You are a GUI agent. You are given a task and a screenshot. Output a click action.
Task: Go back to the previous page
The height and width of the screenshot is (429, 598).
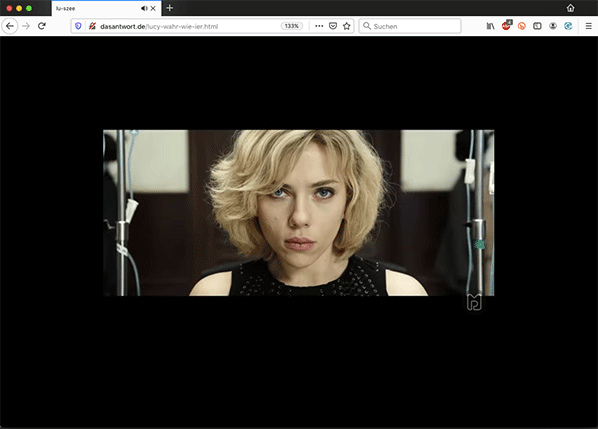point(10,26)
